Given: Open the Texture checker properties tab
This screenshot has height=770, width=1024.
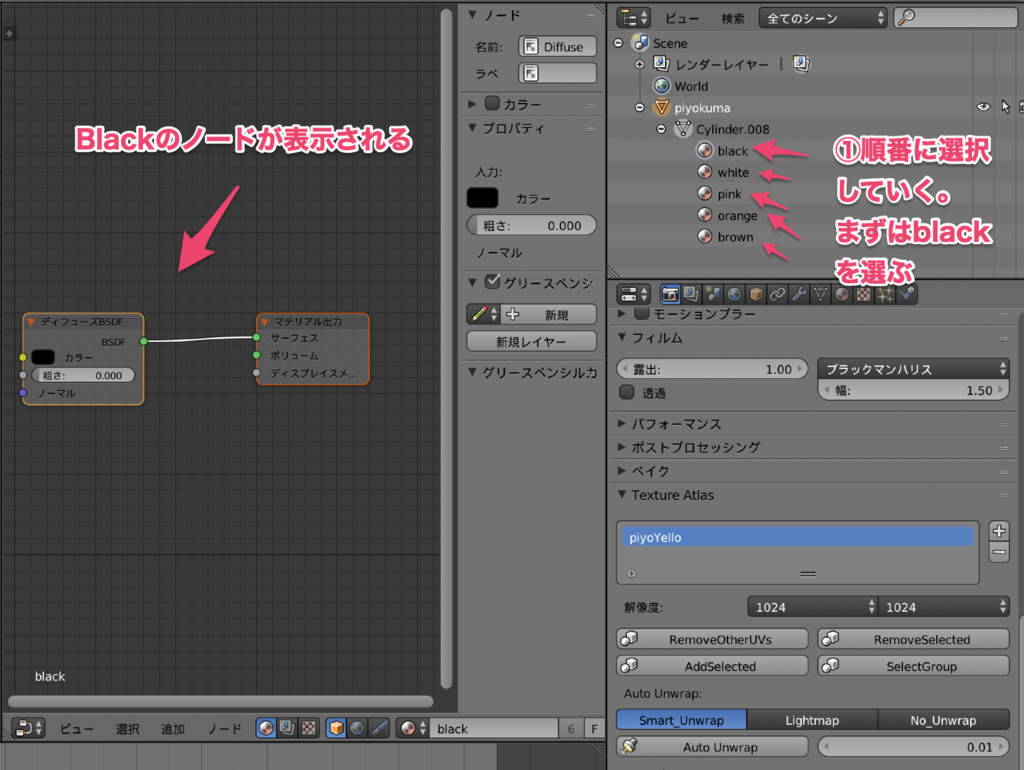Looking at the screenshot, I should (863, 295).
